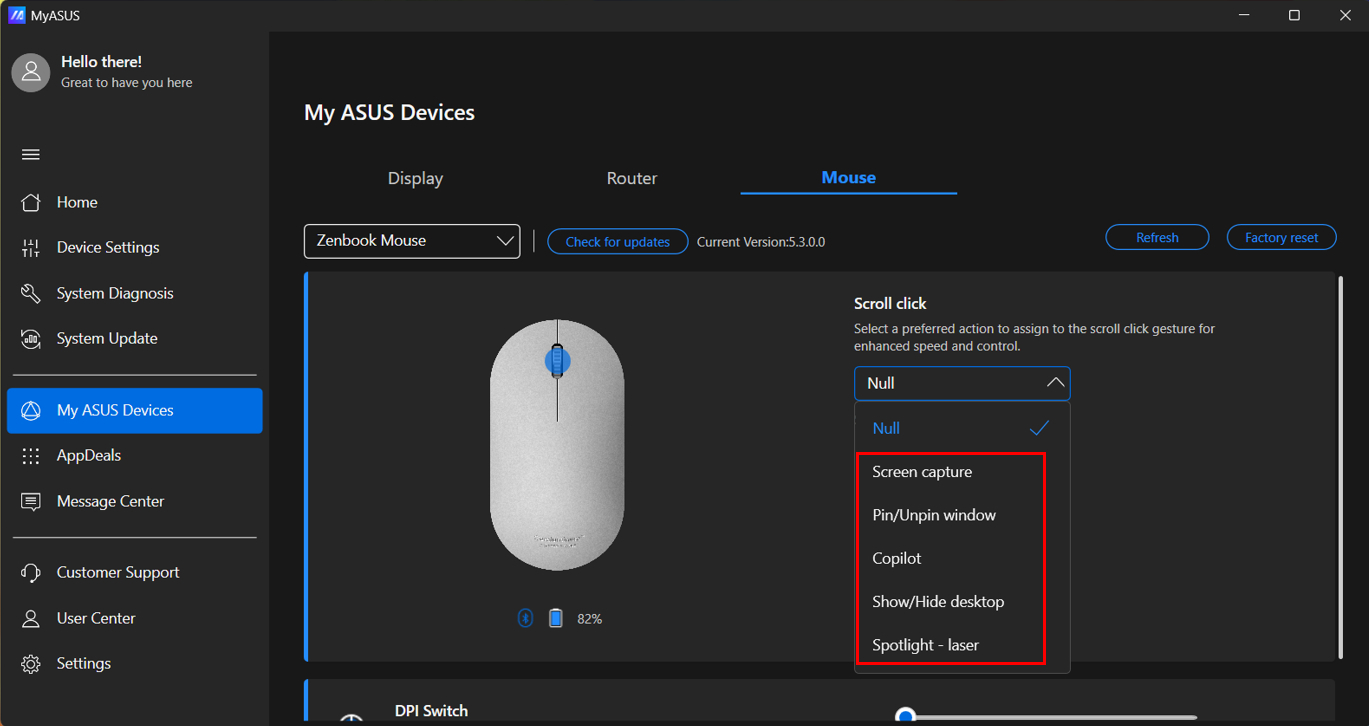Click the Zenbook mouse picture

[557, 445]
